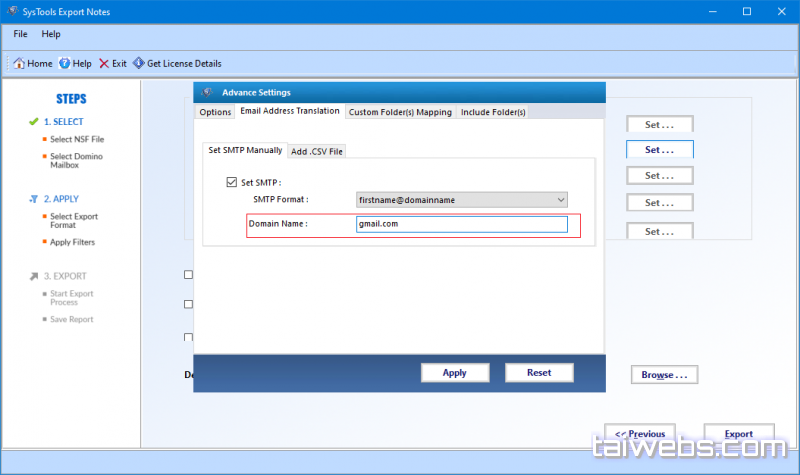Click the Apply button

455,372
